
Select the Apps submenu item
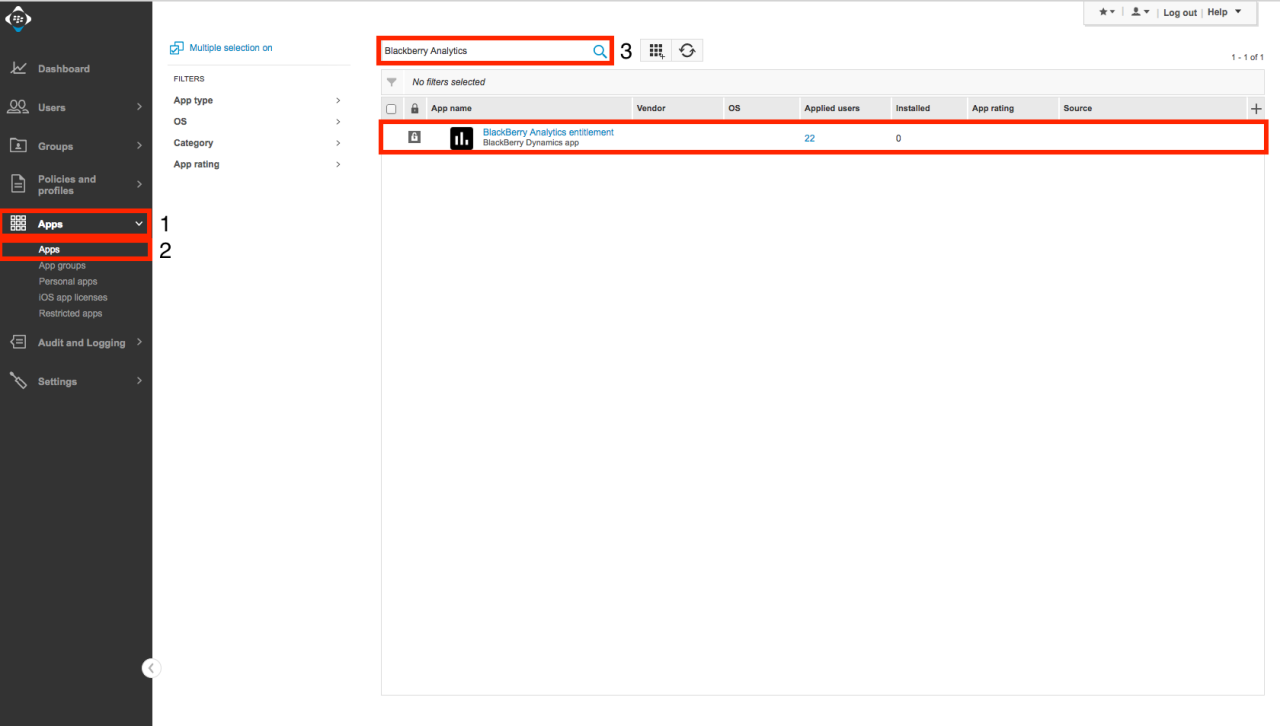pos(49,250)
